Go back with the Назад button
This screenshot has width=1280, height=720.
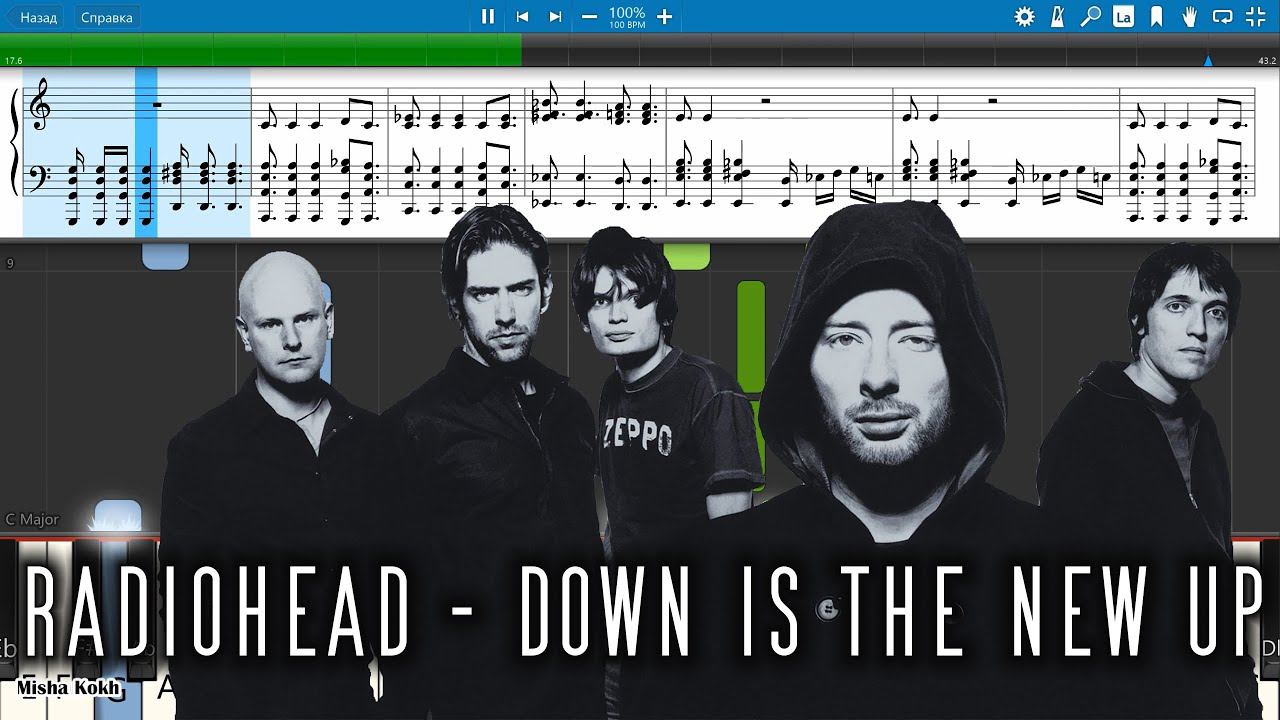pos(33,17)
